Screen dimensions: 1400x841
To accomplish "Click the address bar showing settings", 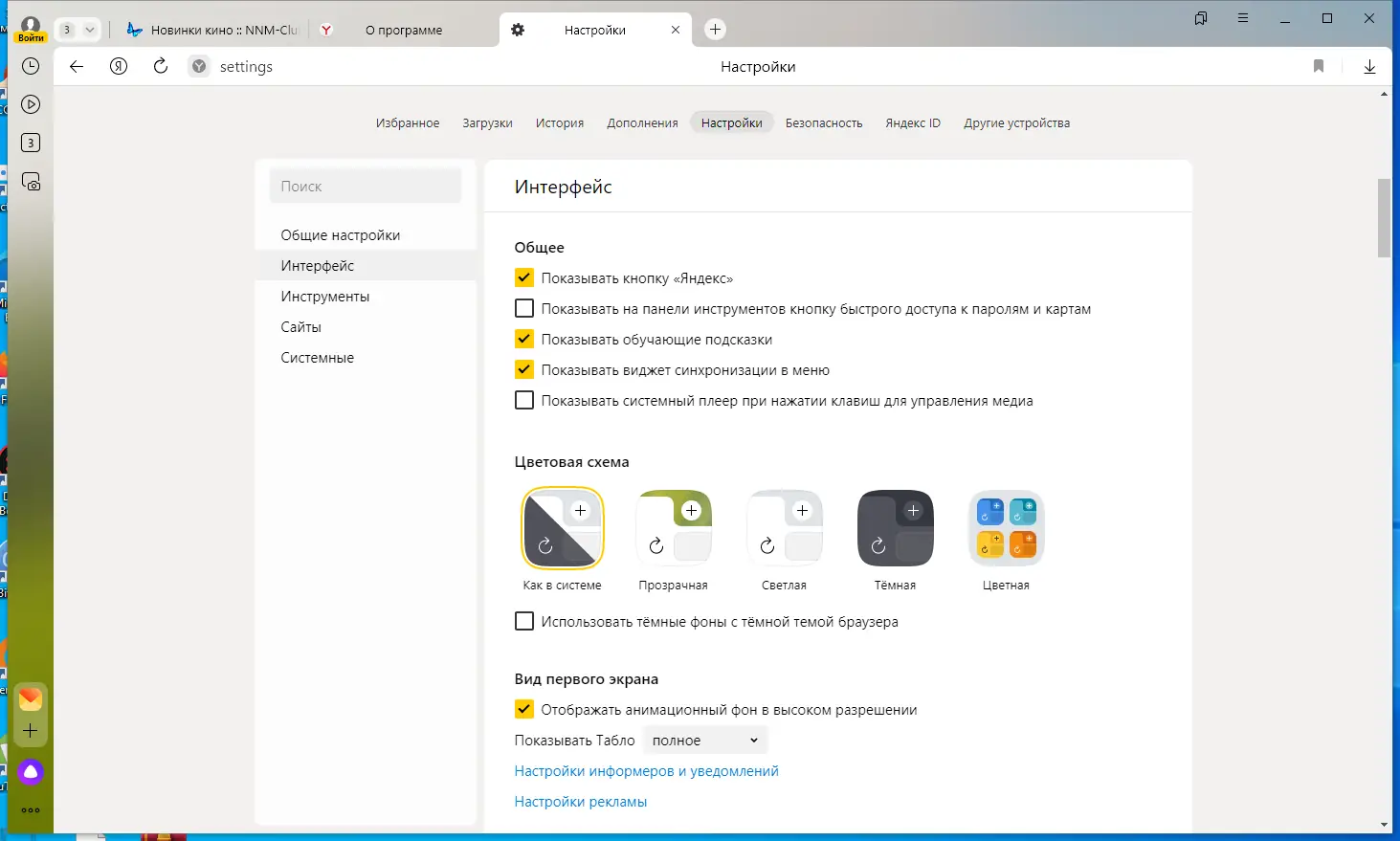I will click(x=246, y=66).
